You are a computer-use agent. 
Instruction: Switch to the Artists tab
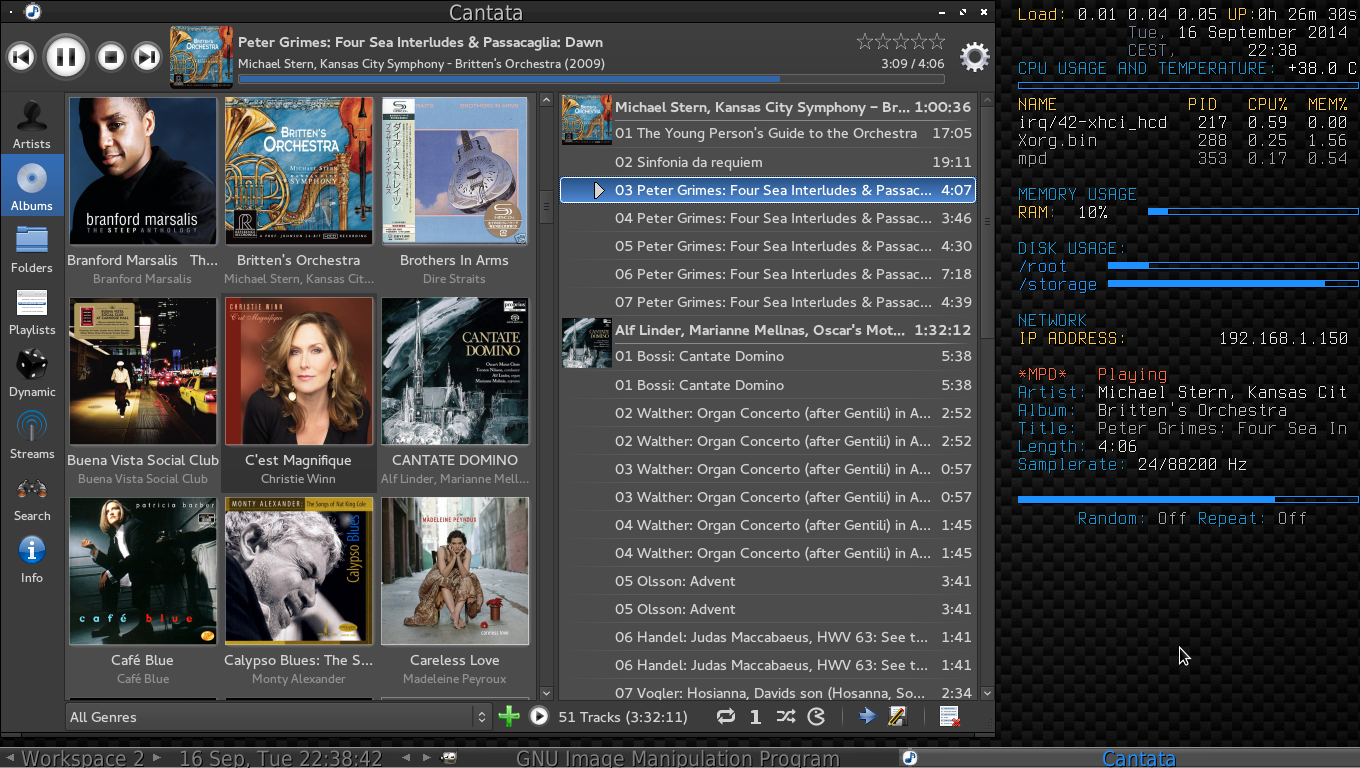click(32, 124)
